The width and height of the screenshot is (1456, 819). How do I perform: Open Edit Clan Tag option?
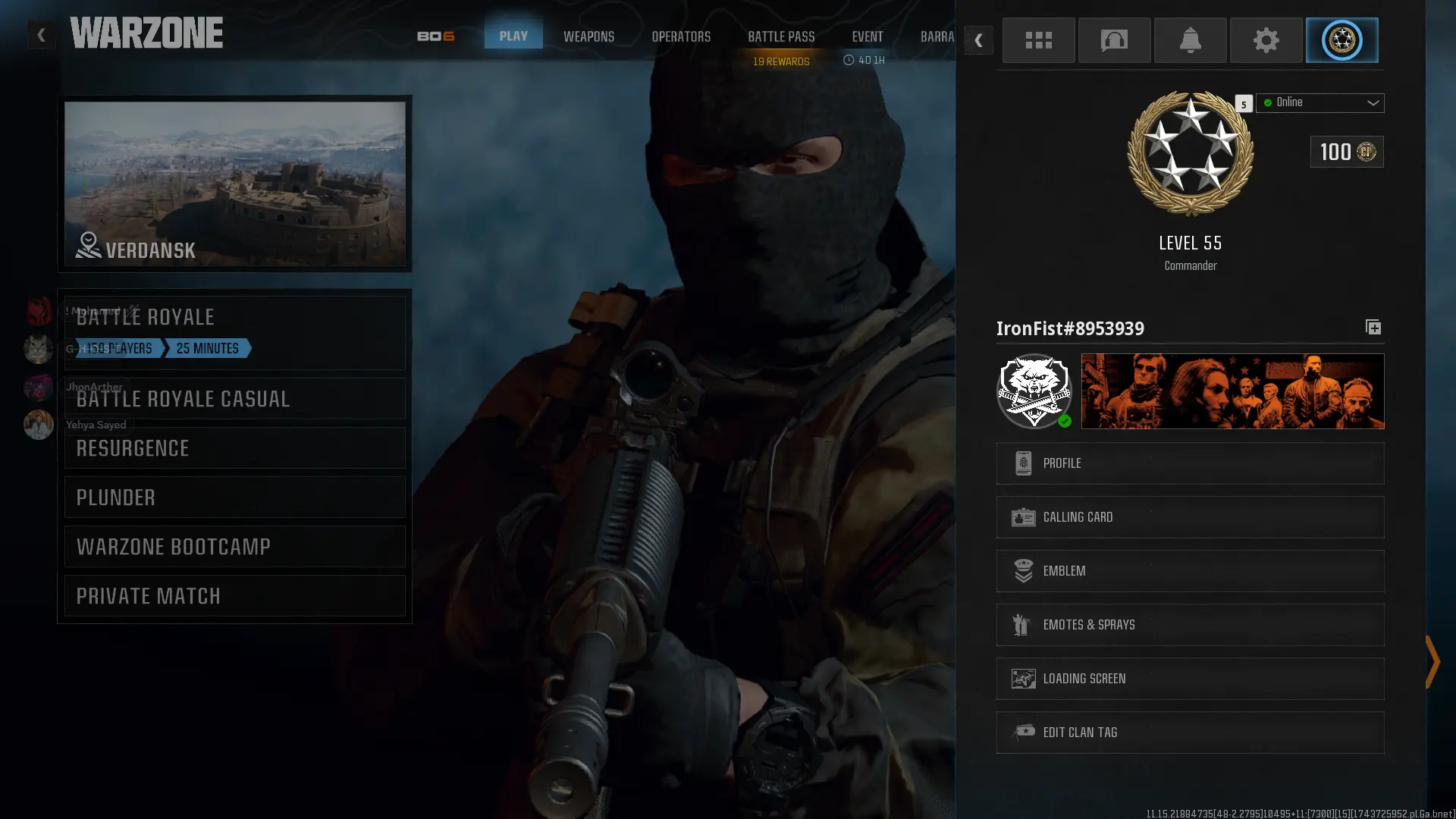click(1190, 733)
